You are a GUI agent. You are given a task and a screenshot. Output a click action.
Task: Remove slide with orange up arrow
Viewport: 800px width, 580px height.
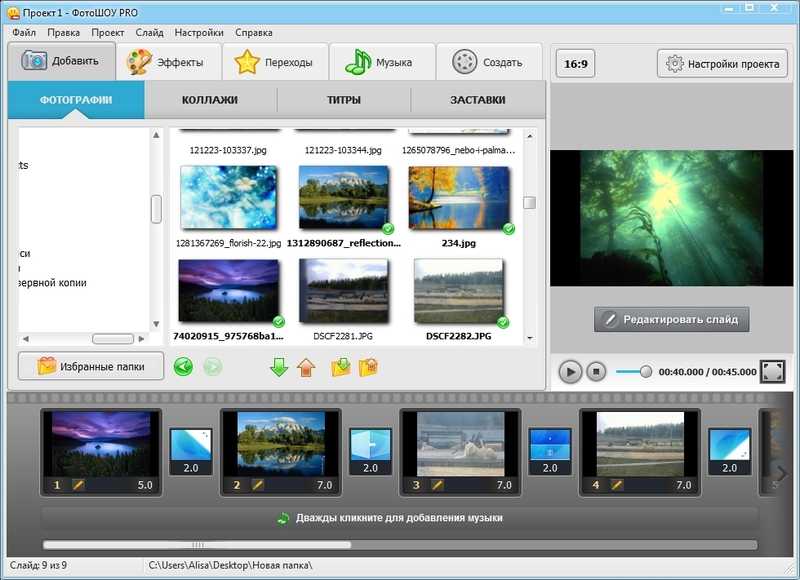(x=306, y=367)
